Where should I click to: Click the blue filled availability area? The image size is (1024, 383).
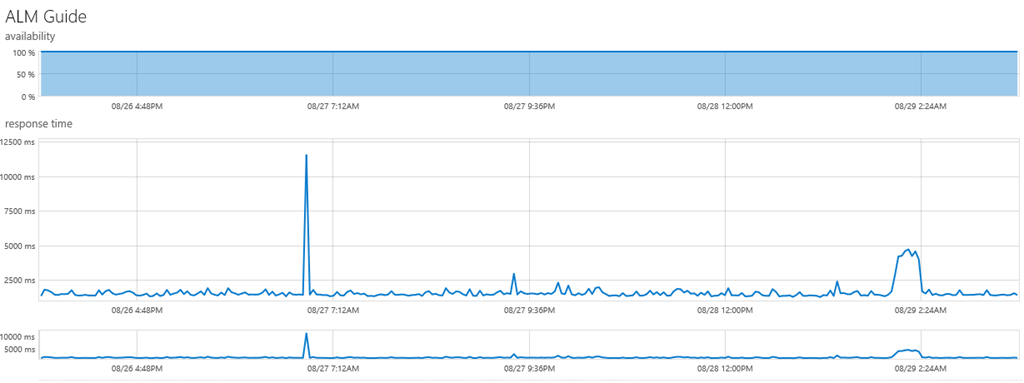click(529, 73)
